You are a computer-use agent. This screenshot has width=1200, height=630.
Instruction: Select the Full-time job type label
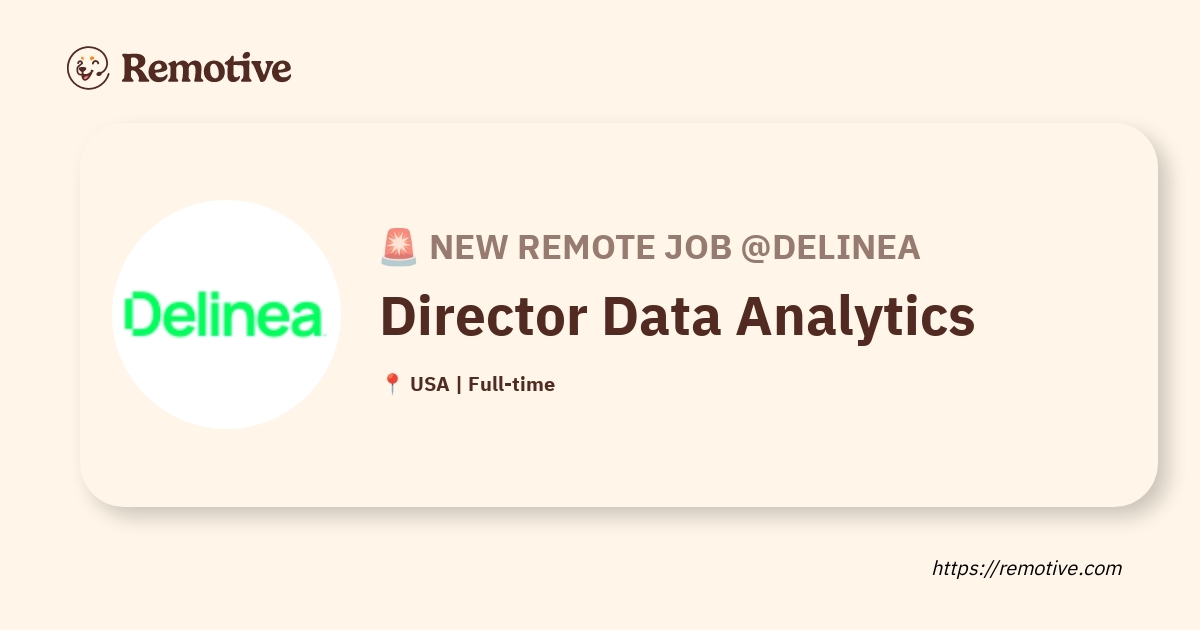tap(511, 384)
